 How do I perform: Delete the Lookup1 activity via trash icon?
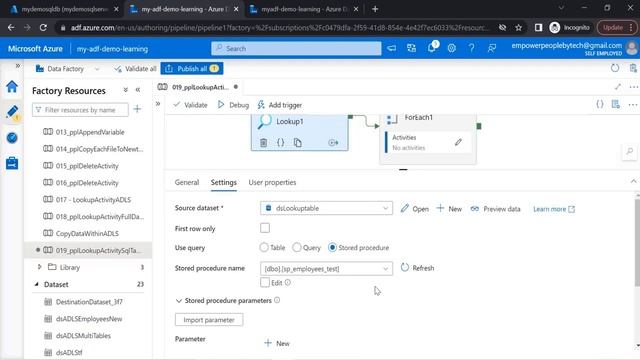click(264, 142)
